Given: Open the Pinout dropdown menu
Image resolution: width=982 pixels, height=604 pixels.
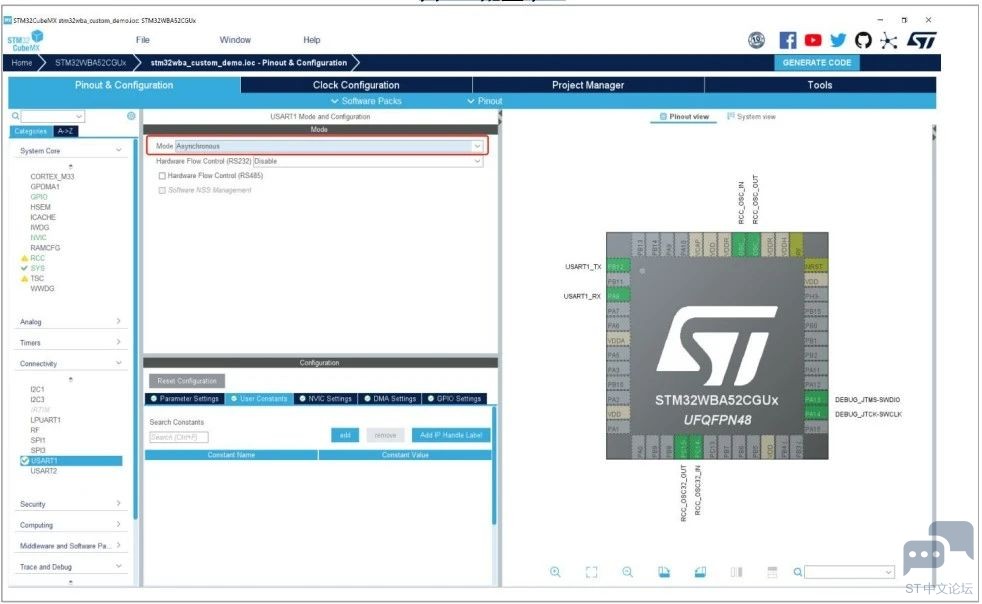Looking at the screenshot, I should click(x=485, y=101).
